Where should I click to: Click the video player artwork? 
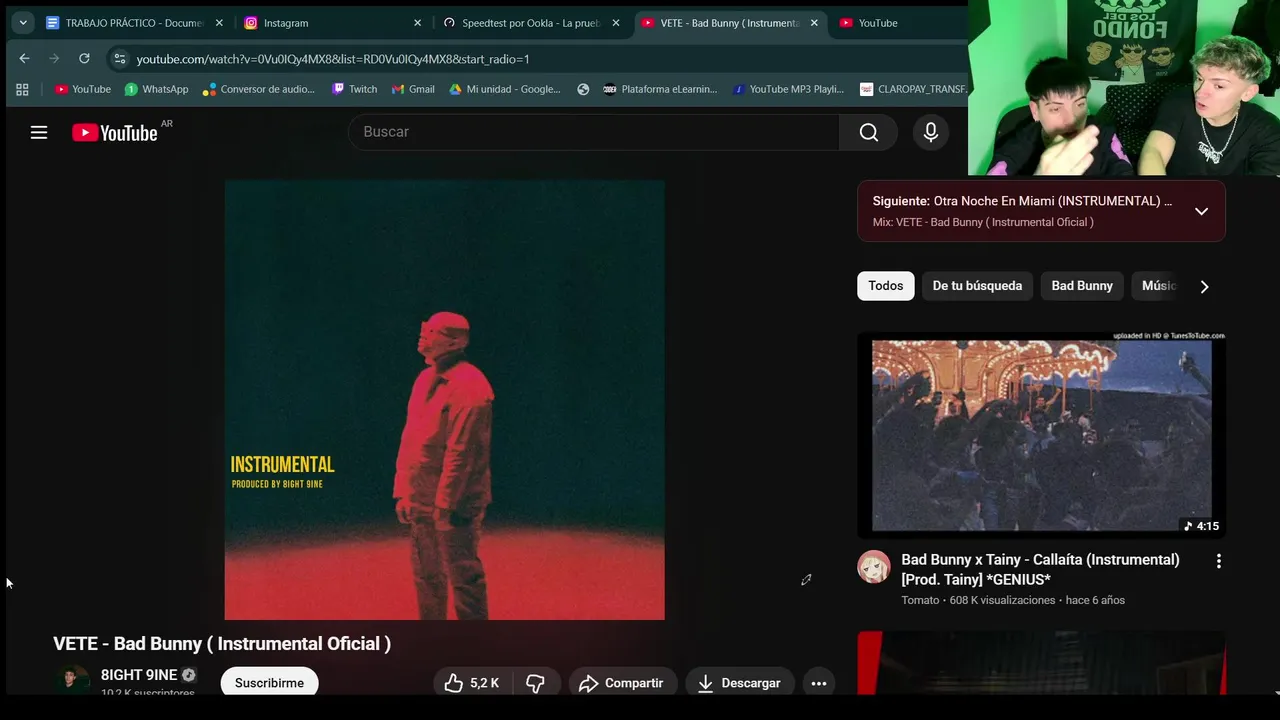tap(444, 400)
